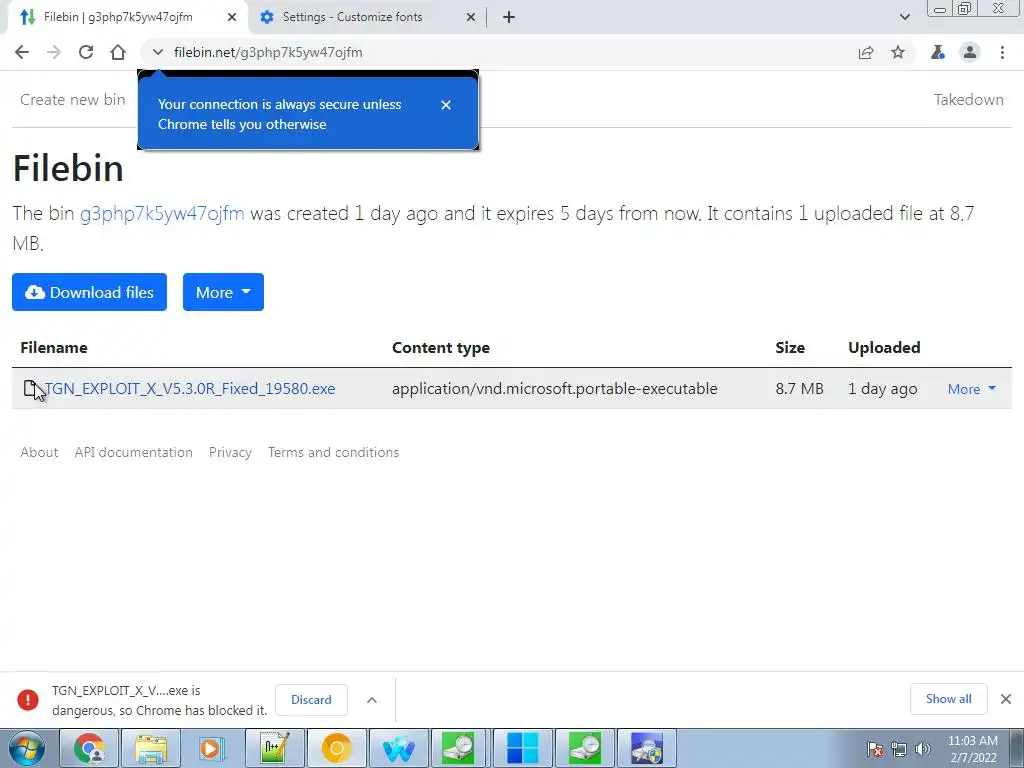This screenshot has width=1024, height=768.
Task: Expand the blue More dropdown button
Action: (x=223, y=292)
